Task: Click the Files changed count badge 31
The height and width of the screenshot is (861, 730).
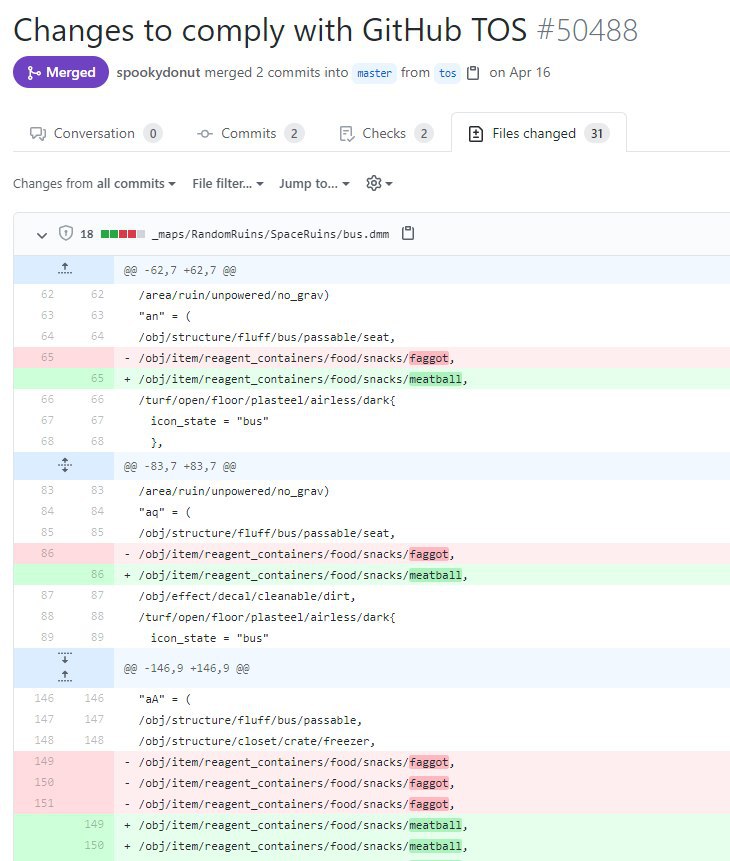Action: [597, 133]
